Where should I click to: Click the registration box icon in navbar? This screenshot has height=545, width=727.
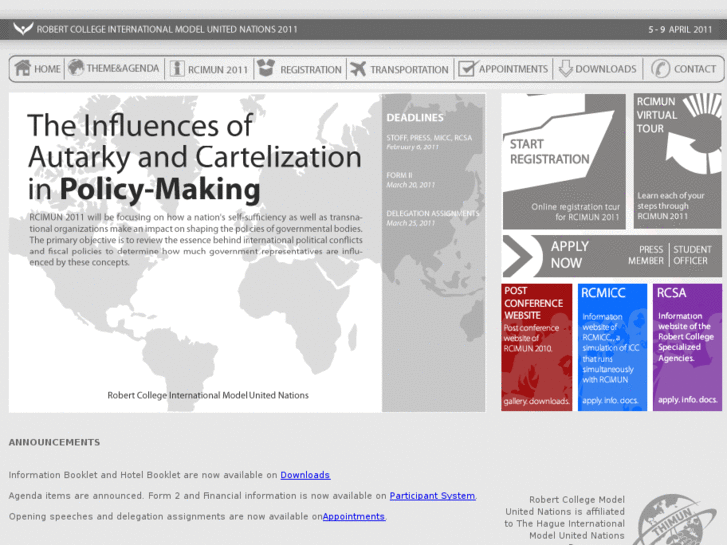click(265, 69)
